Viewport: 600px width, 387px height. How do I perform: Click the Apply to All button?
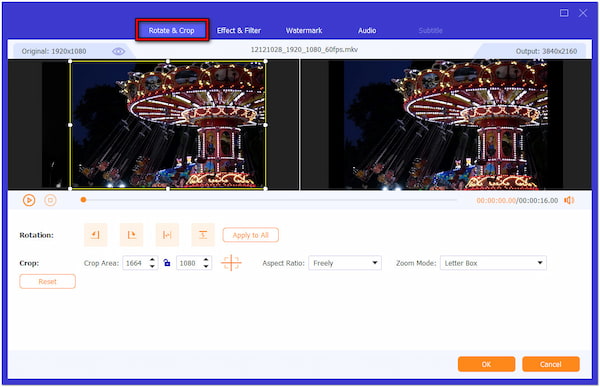(x=251, y=235)
